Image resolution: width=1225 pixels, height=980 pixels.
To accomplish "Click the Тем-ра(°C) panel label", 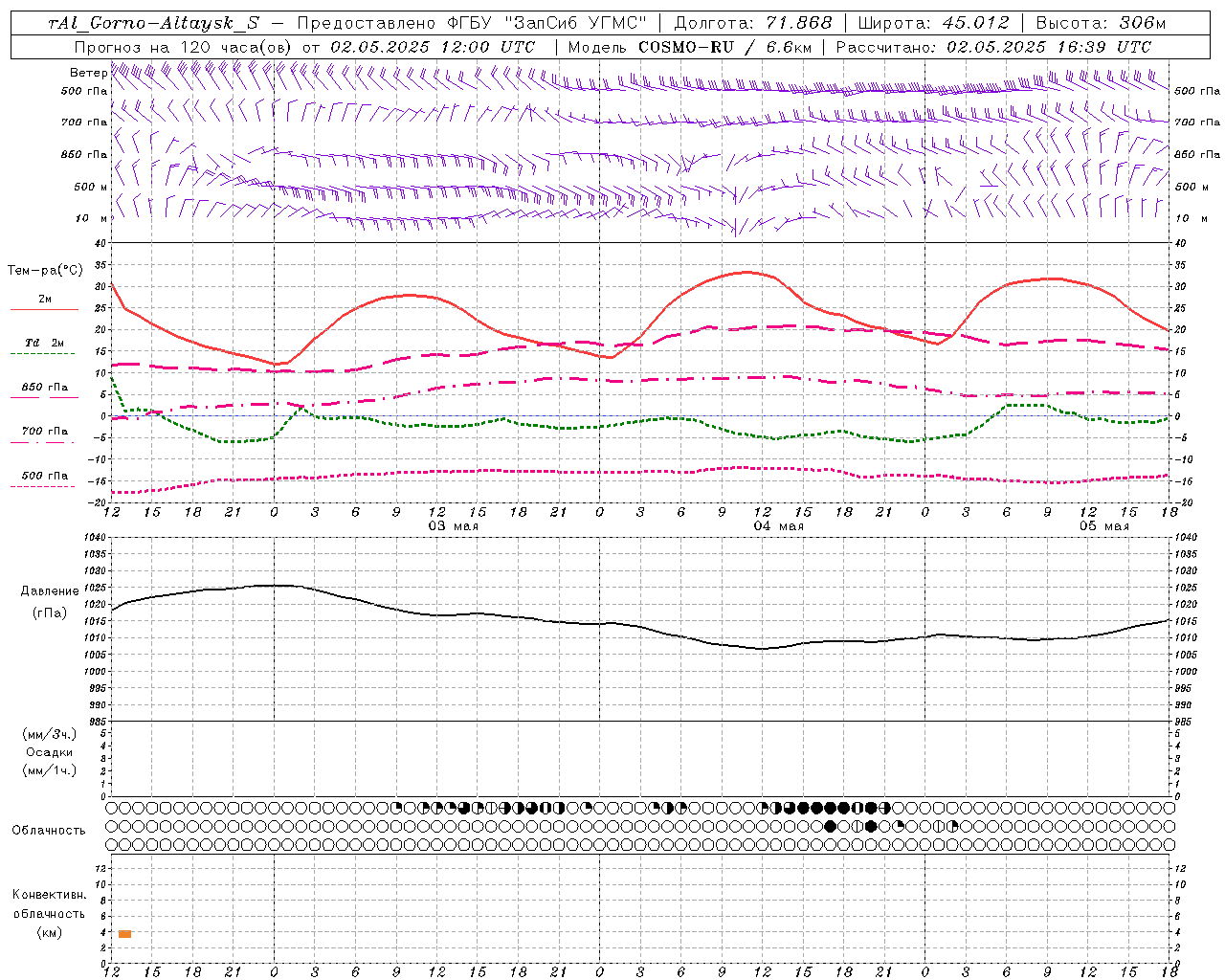I will click(45, 271).
